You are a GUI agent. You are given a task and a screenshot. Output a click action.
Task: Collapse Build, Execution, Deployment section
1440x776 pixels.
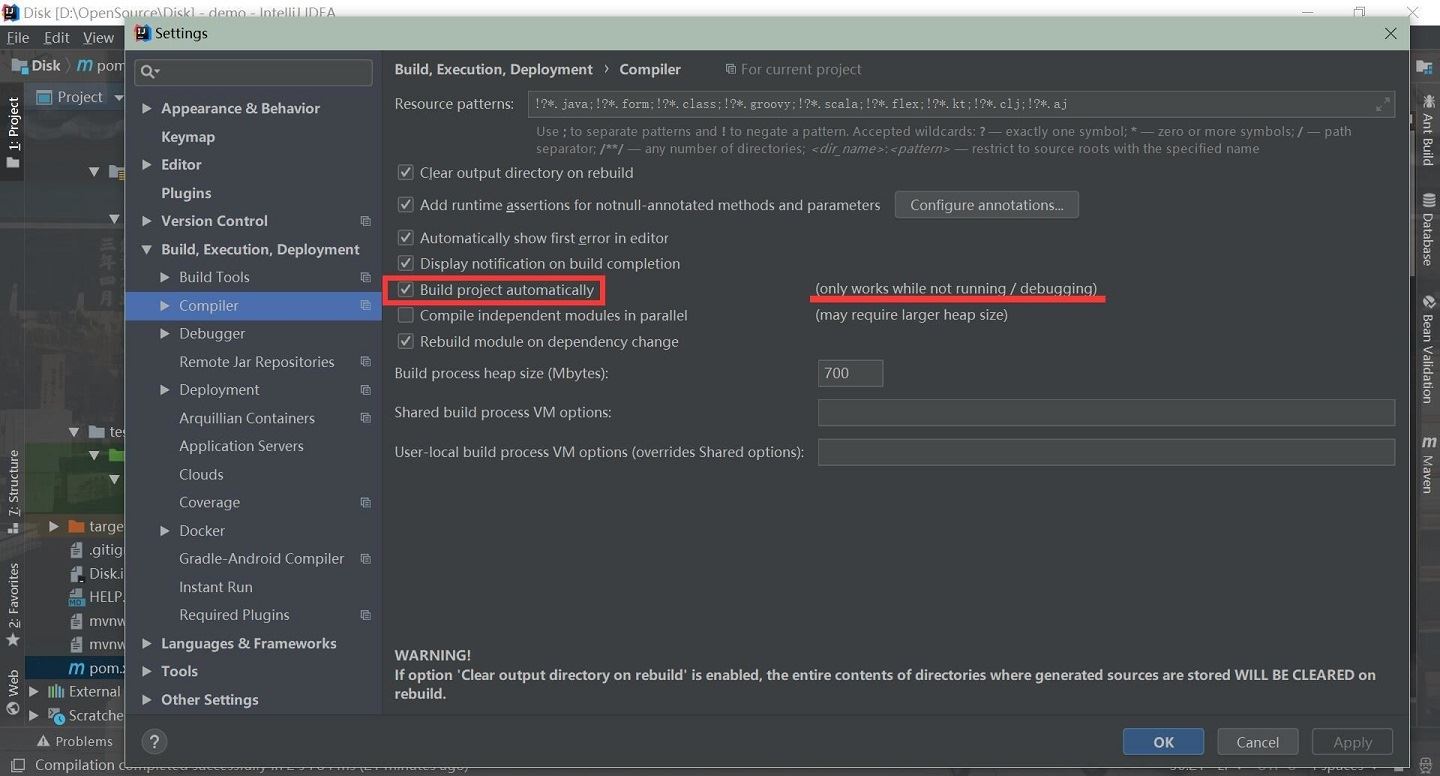pos(147,249)
